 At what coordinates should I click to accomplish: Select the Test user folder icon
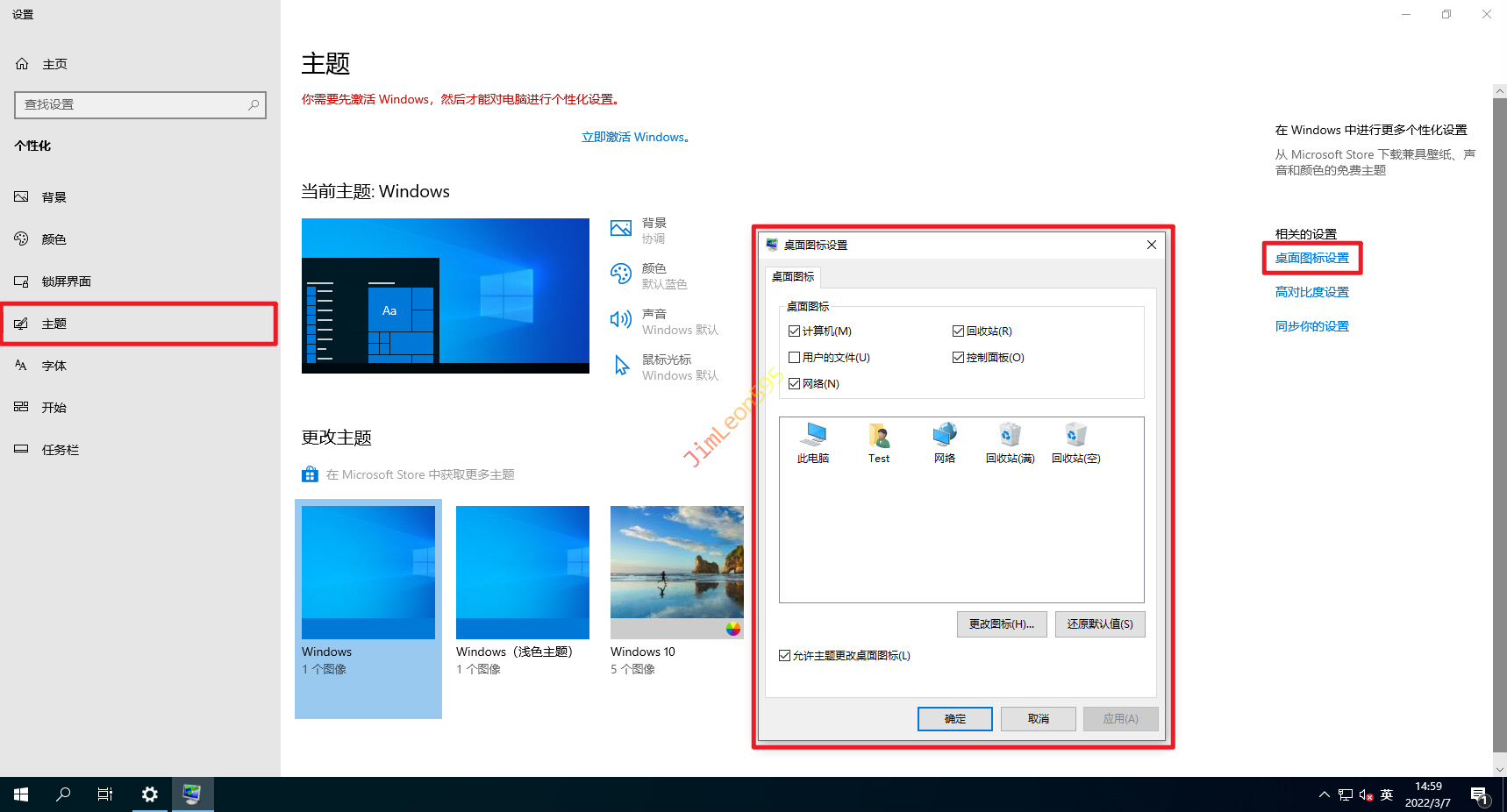point(878,442)
